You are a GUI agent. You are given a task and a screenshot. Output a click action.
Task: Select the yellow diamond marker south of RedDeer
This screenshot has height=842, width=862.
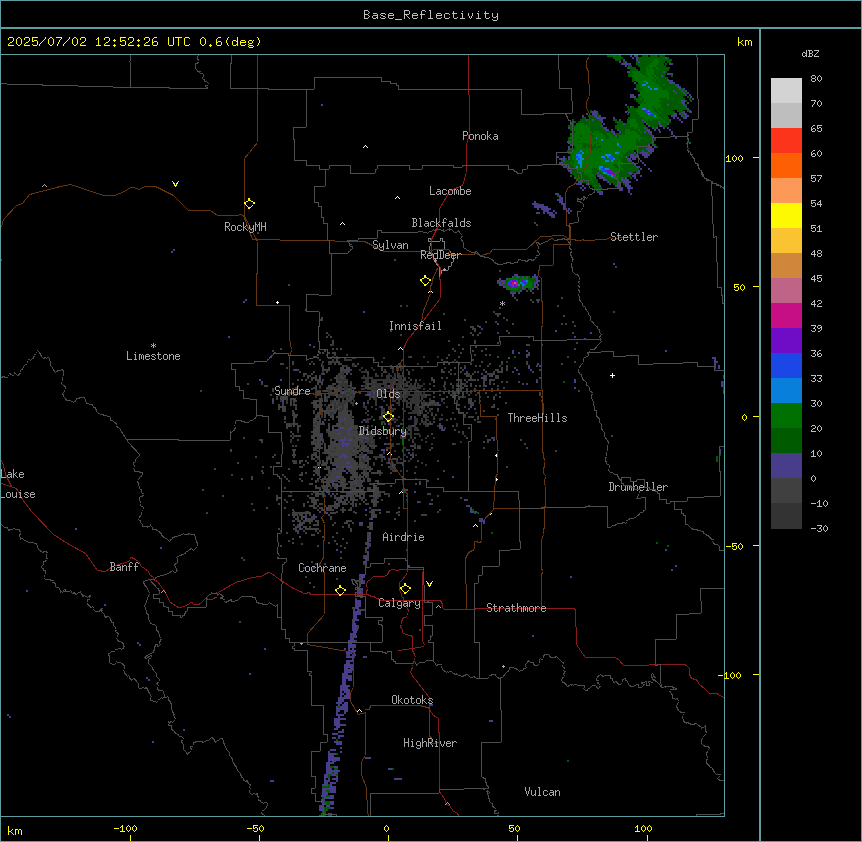coord(425,281)
